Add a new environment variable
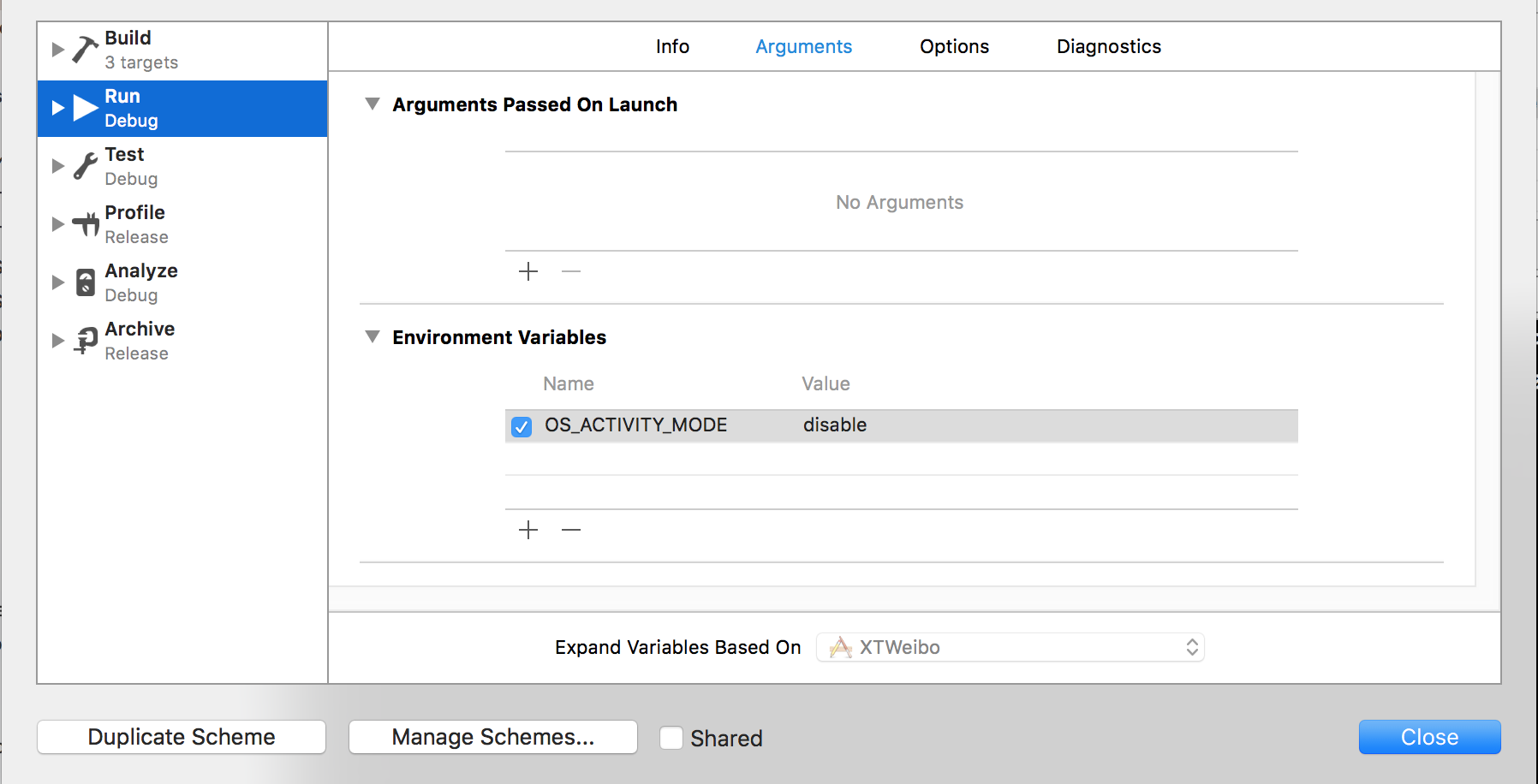Viewport: 1538px width, 784px height. [x=528, y=530]
